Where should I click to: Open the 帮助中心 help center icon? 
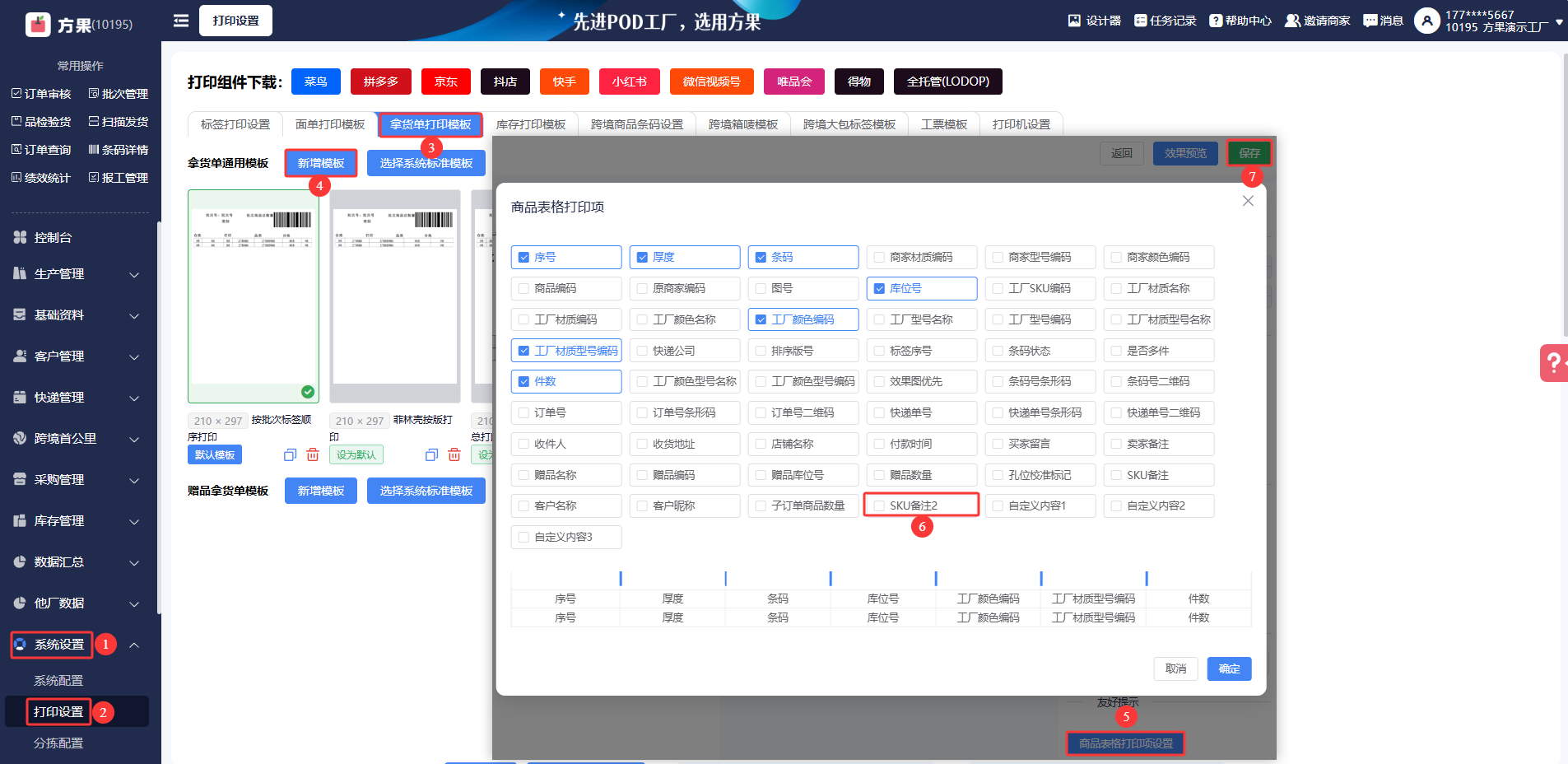pyautogui.click(x=1216, y=21)
